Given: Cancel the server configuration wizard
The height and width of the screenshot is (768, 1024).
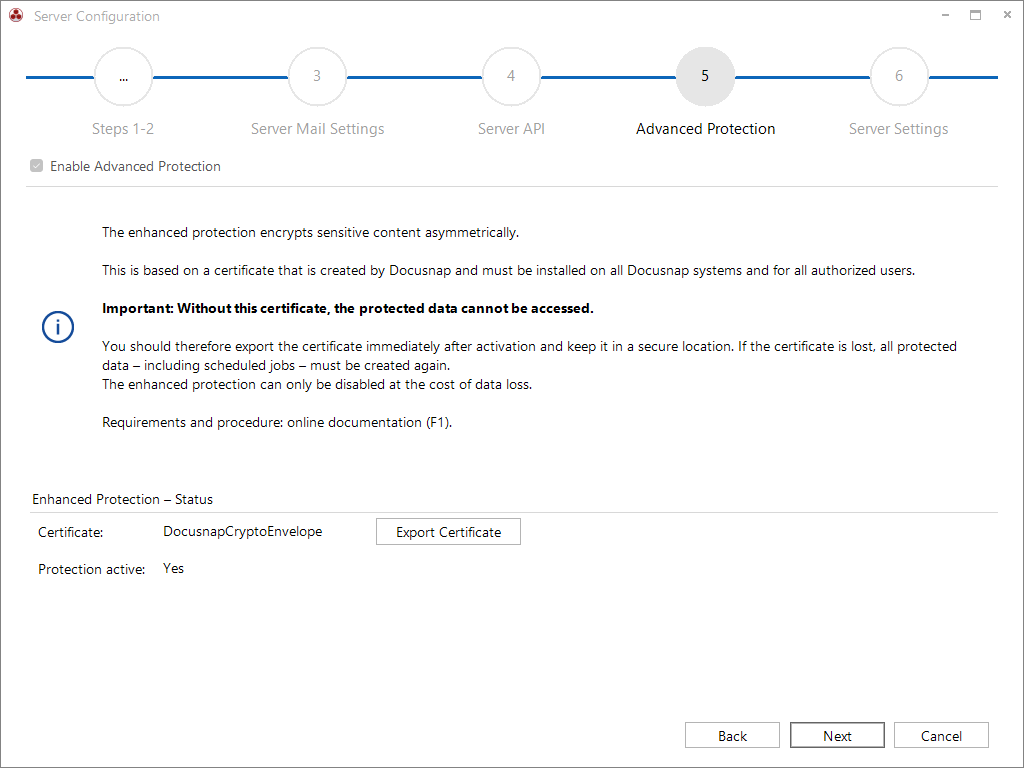Looking at the screenshot, I should 941,735.
